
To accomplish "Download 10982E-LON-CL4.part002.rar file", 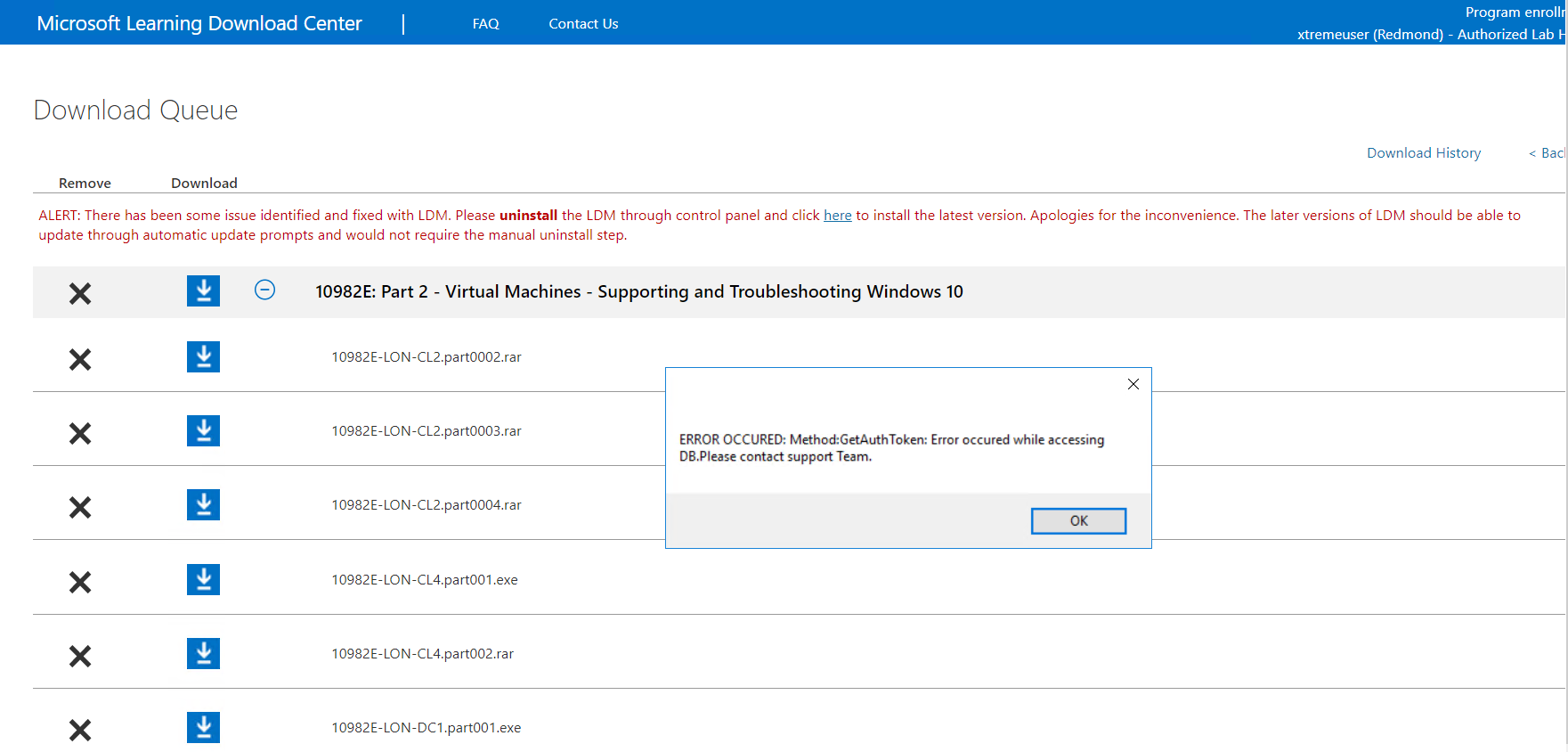I will 203,654.
